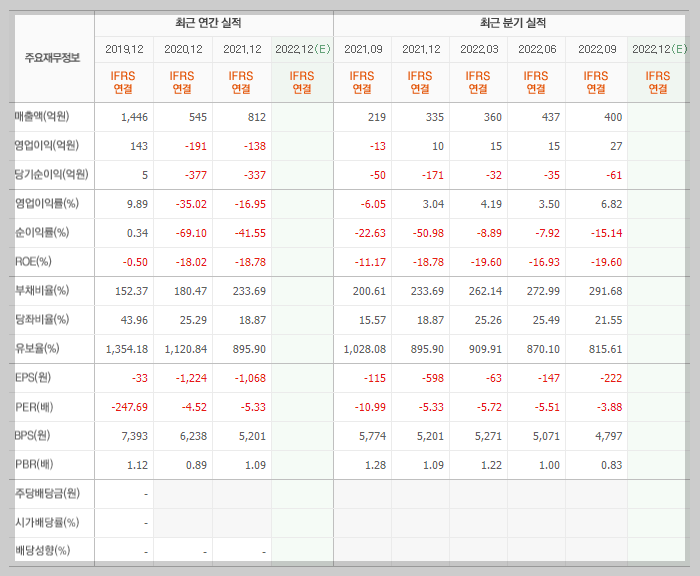Click the quick ratio value 43.96
This screenshot has height=576, width=700.
click(134, 321)
